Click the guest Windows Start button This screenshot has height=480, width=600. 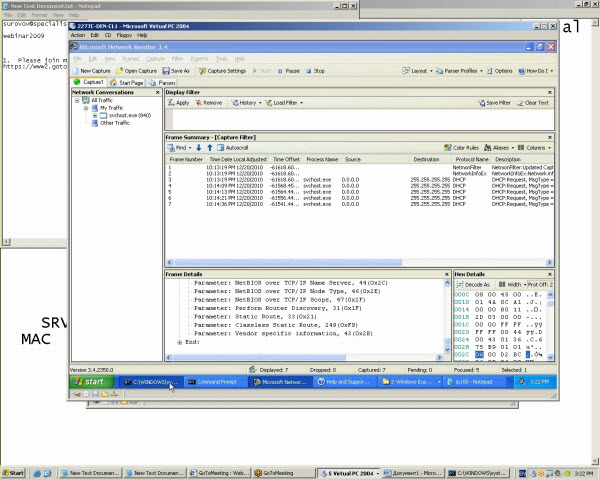point(90,381)
